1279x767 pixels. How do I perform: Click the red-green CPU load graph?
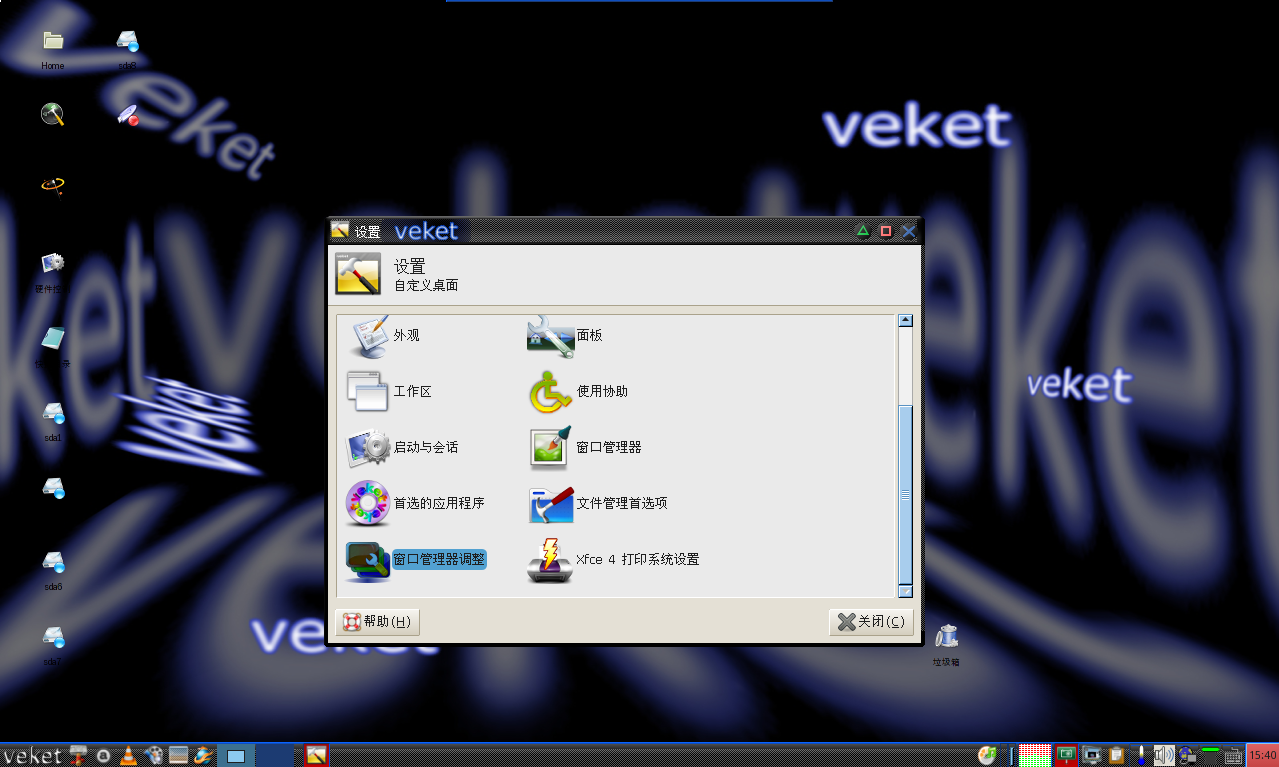[x=1035, y=755]
